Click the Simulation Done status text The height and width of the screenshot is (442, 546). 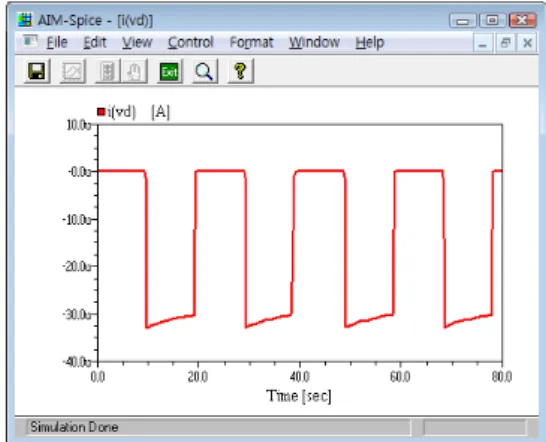tap(74, 427)
